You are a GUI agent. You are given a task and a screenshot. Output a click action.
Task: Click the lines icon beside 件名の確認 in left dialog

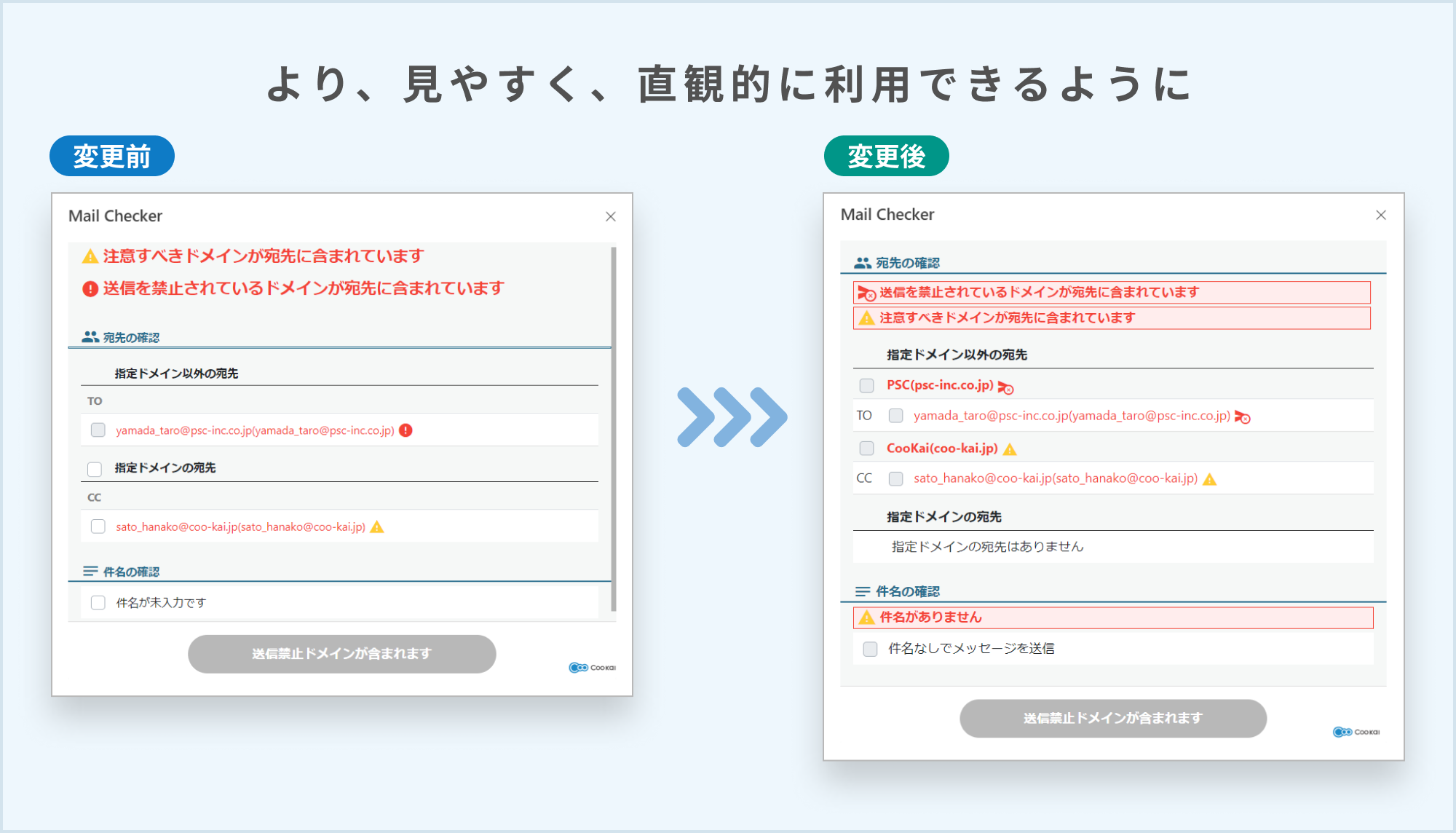click(x=90, y=572)
